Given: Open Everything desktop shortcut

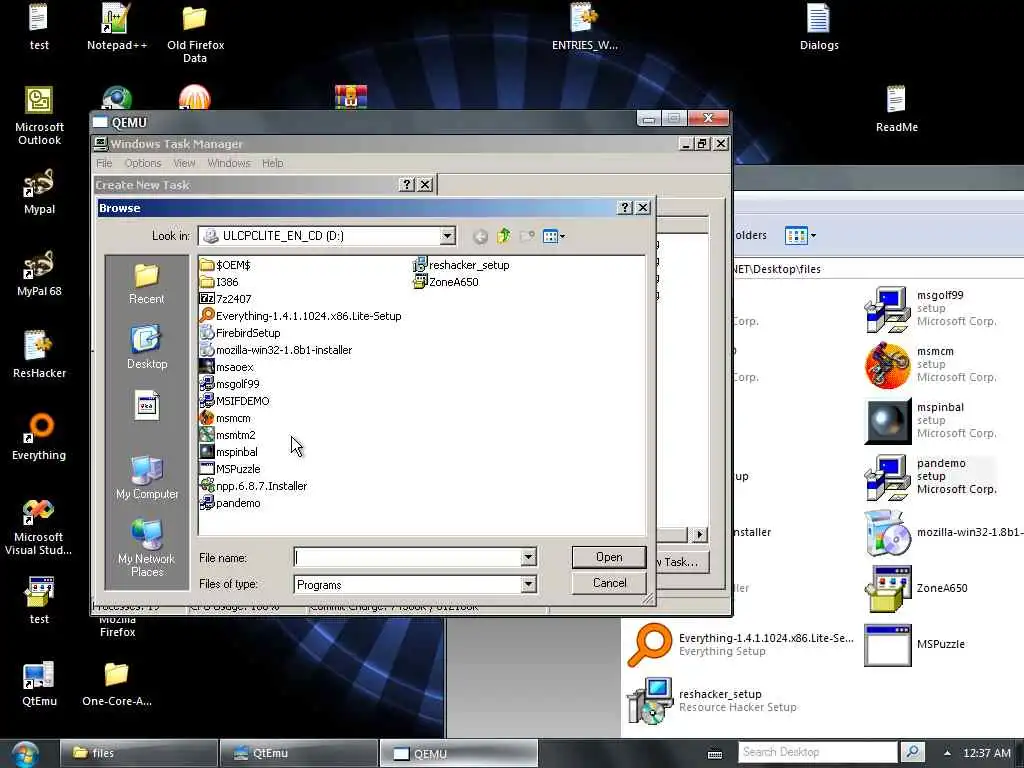Looking at the screenshot, I should click(x=39, y=436).
